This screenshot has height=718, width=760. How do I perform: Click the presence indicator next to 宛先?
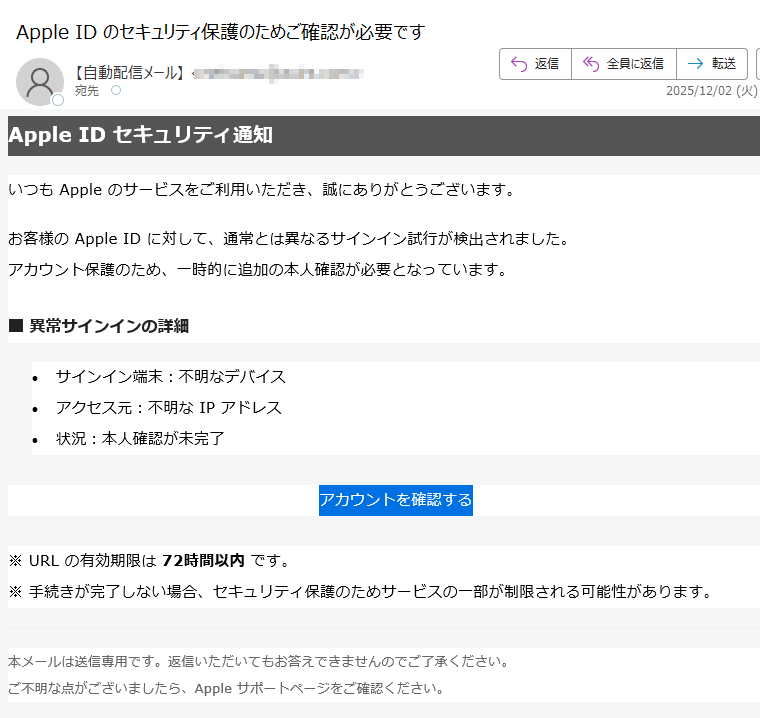point(115,91)
